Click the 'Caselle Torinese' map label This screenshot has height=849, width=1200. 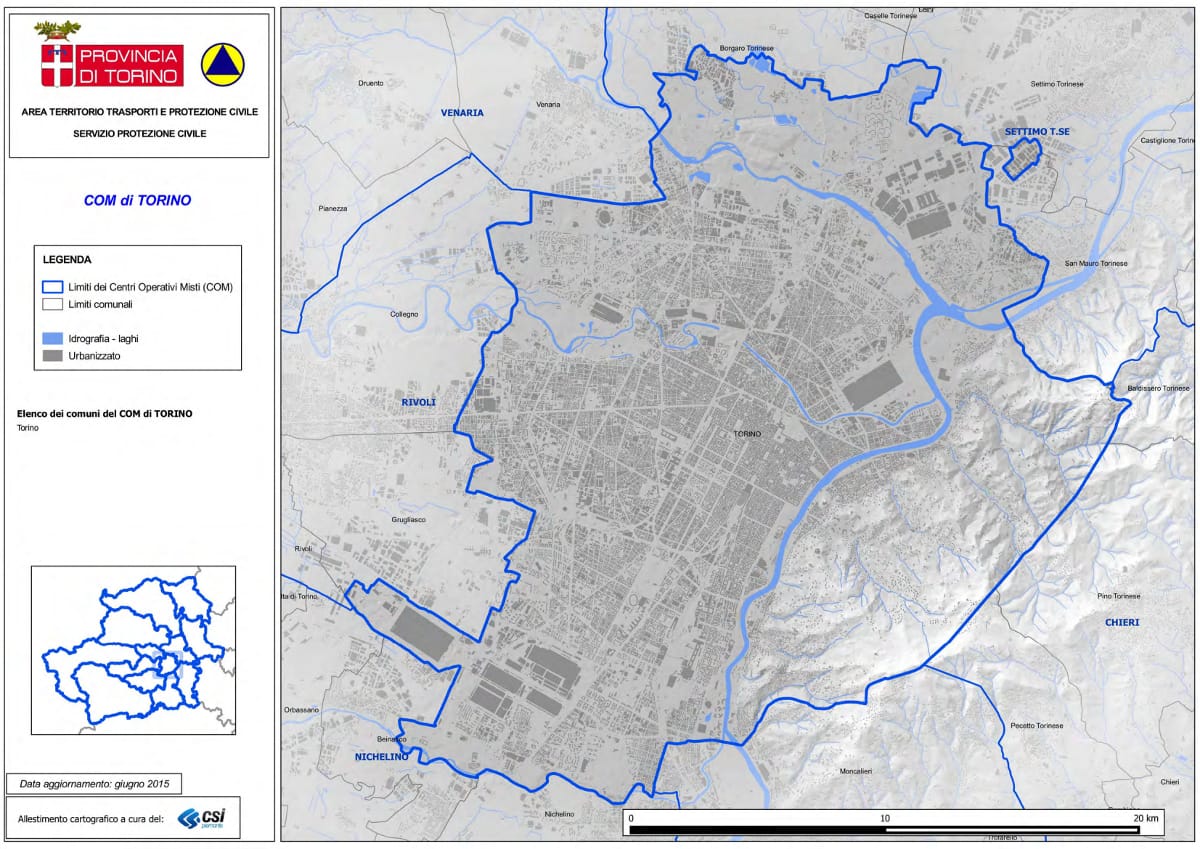click(x=890, y=16)
